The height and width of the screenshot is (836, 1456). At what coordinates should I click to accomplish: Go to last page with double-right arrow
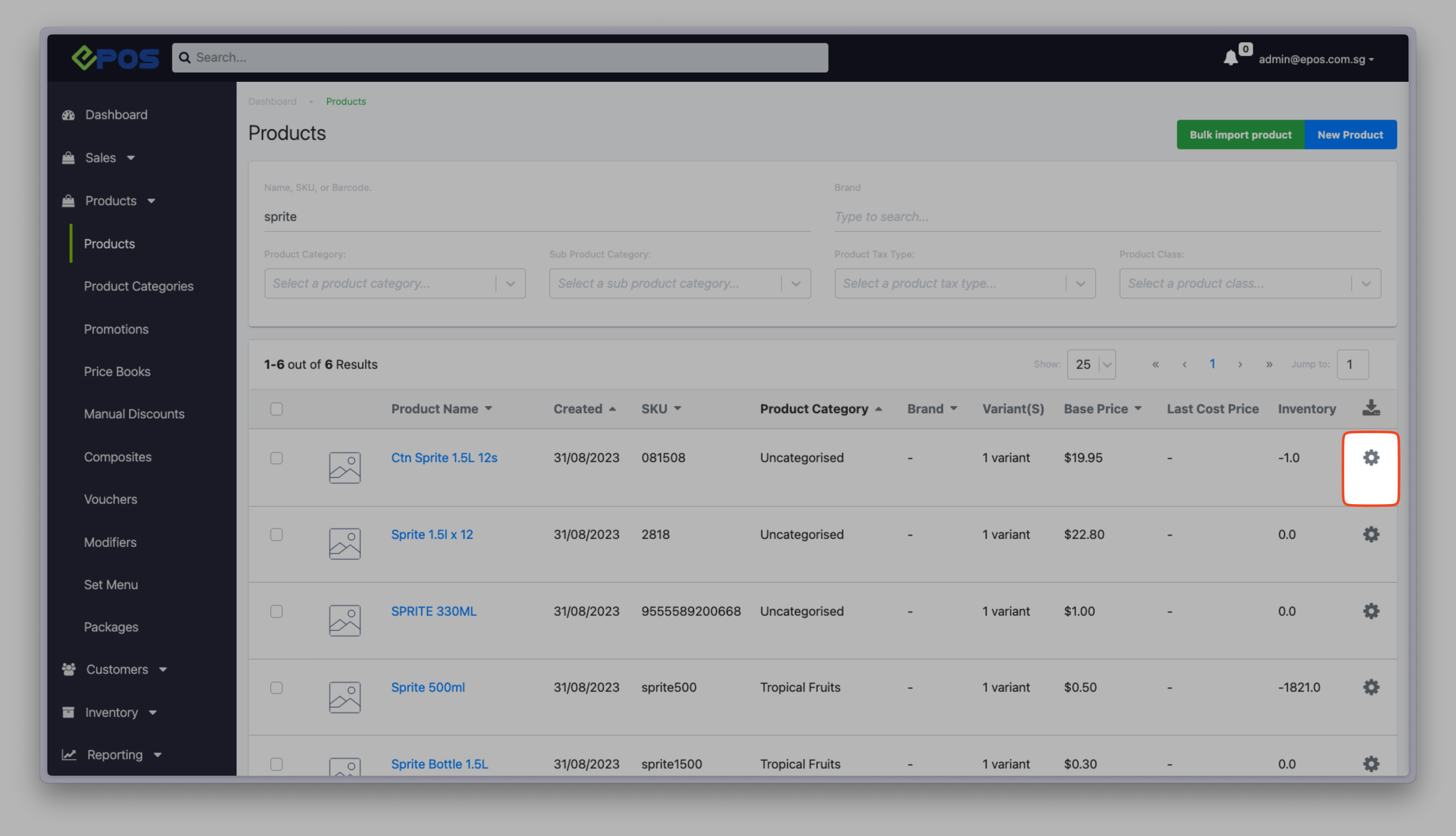click(1270, 365)
